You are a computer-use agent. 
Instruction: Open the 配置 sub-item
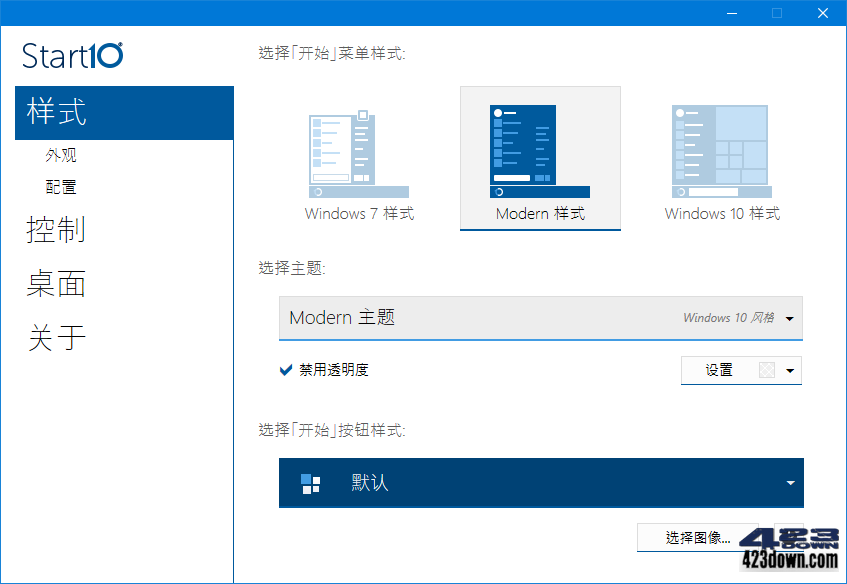59,186
